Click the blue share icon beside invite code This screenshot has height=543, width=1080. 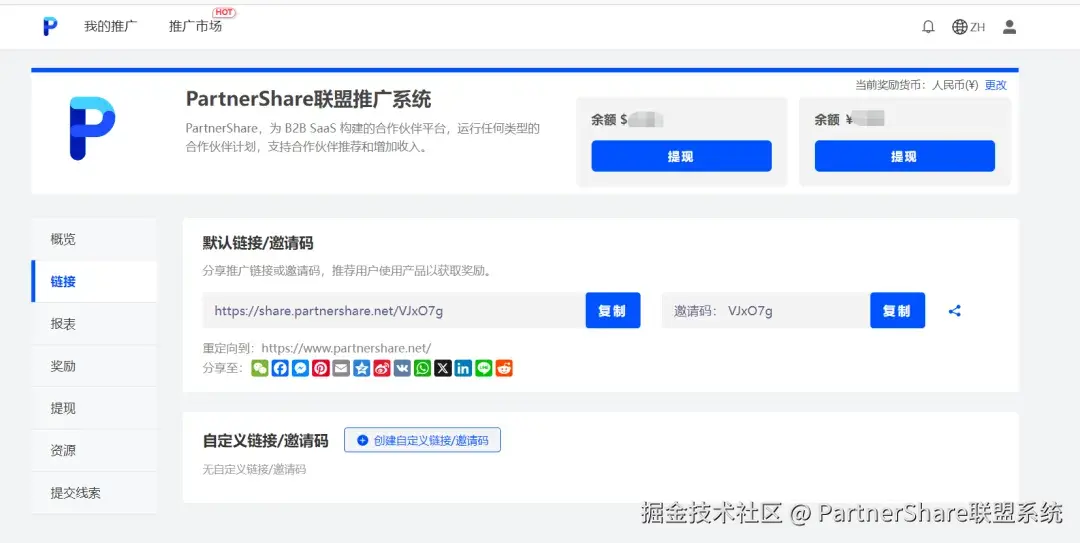click(955, 311)
